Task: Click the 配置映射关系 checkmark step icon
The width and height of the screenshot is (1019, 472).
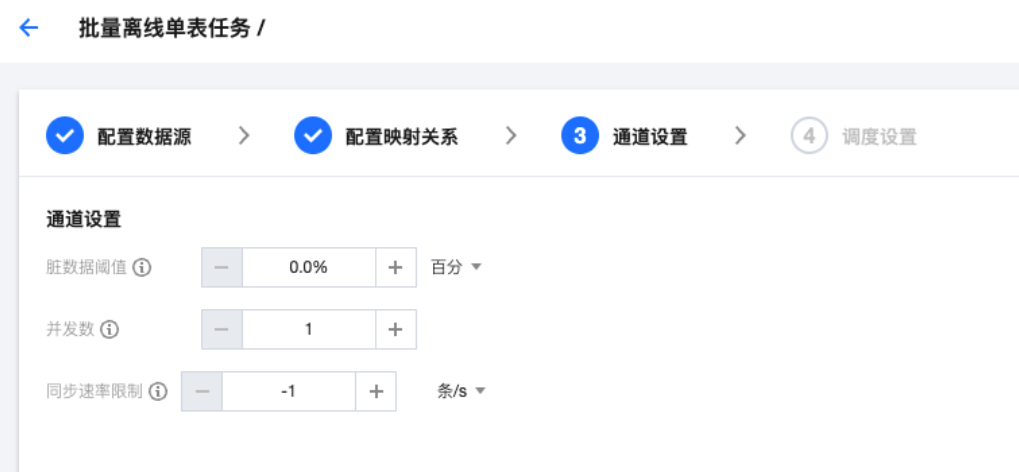Action: click(313, 136)
